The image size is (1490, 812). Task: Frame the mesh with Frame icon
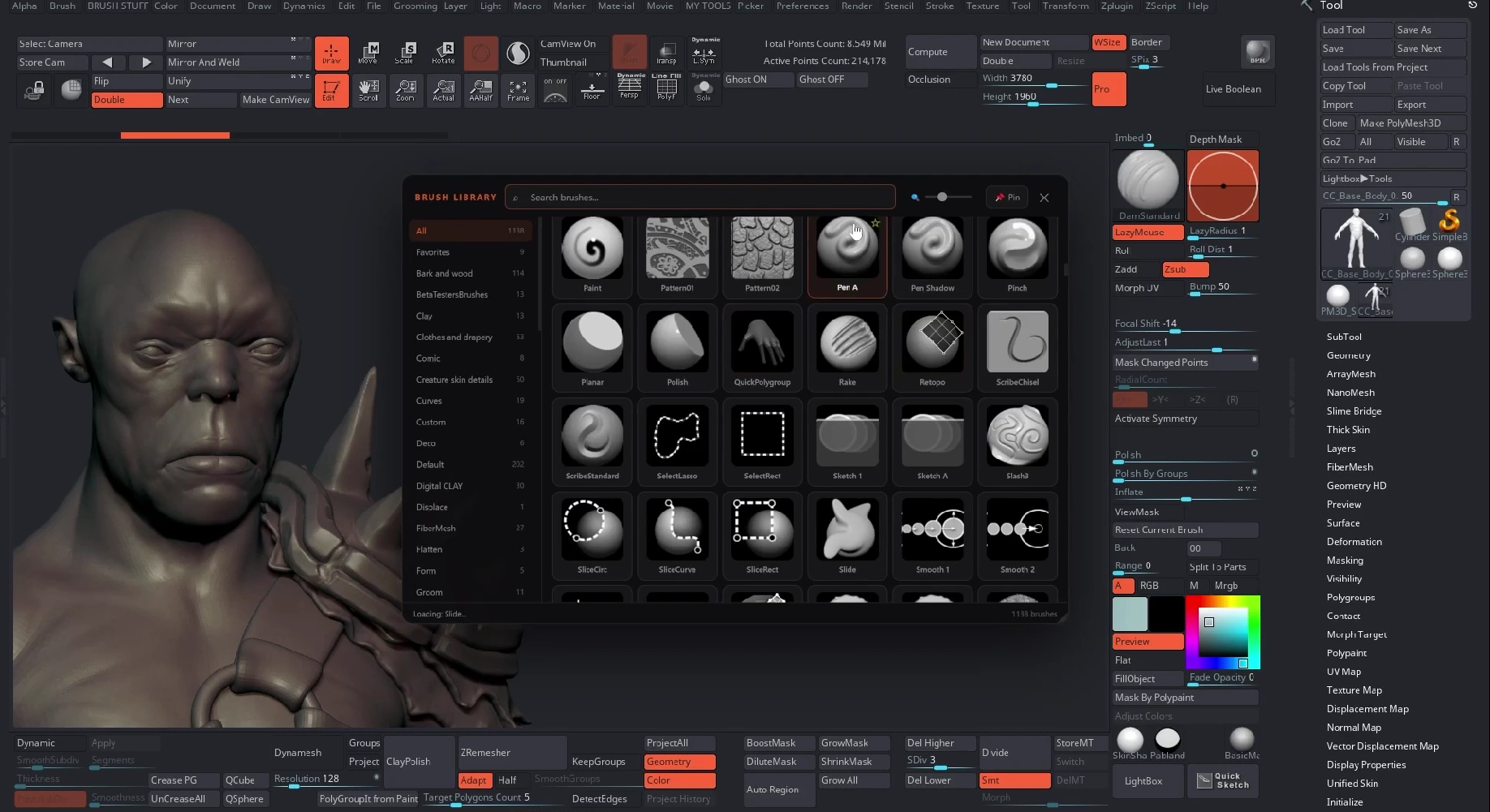(x=518, y=90)
